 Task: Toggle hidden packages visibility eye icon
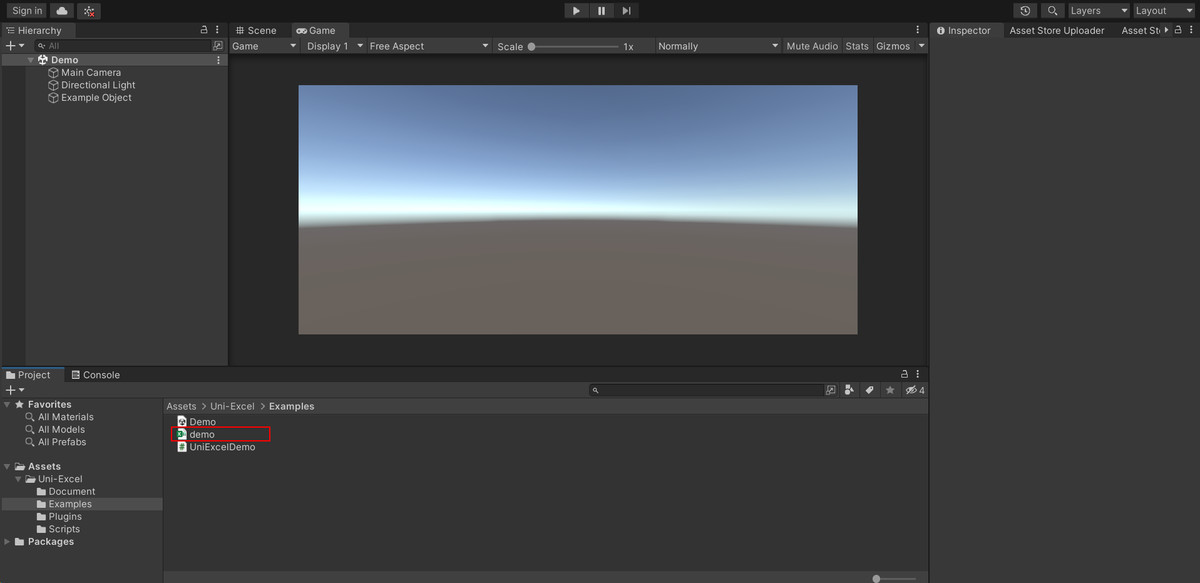point(911,390)
